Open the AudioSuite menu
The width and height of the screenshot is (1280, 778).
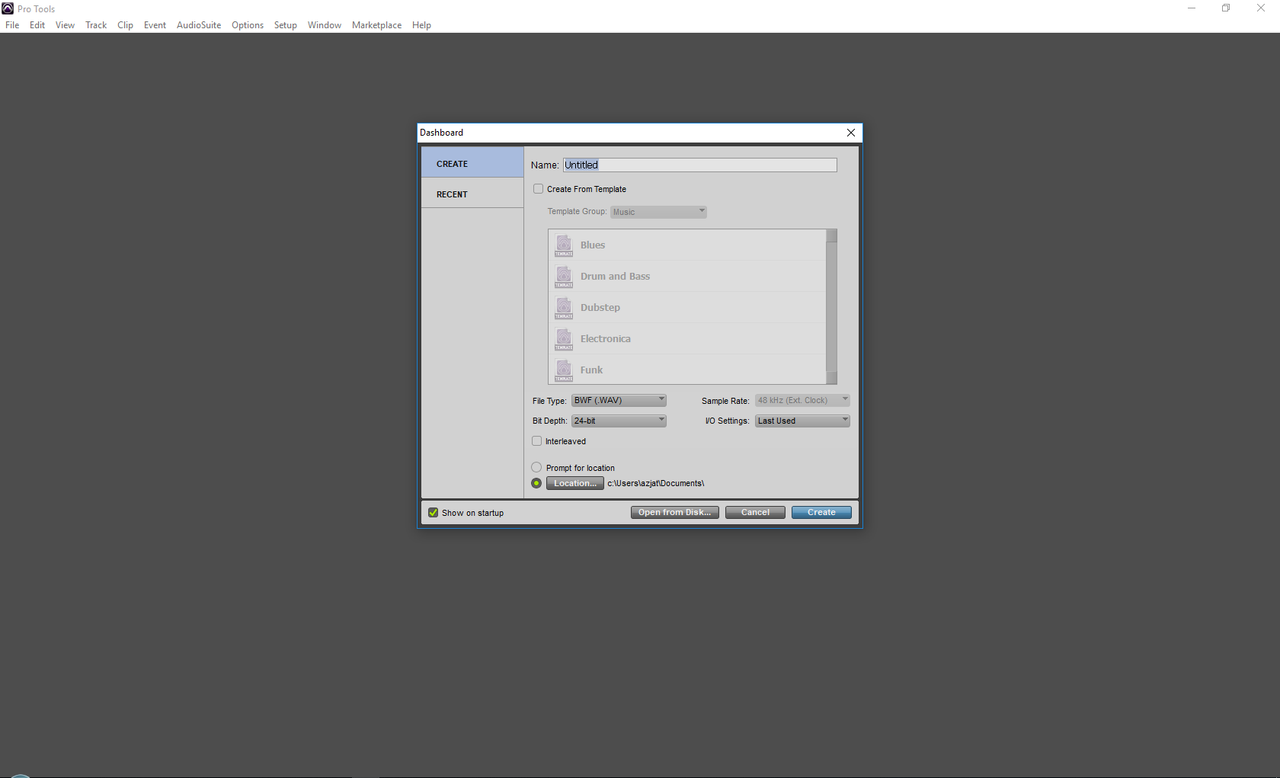click(199, 25)
